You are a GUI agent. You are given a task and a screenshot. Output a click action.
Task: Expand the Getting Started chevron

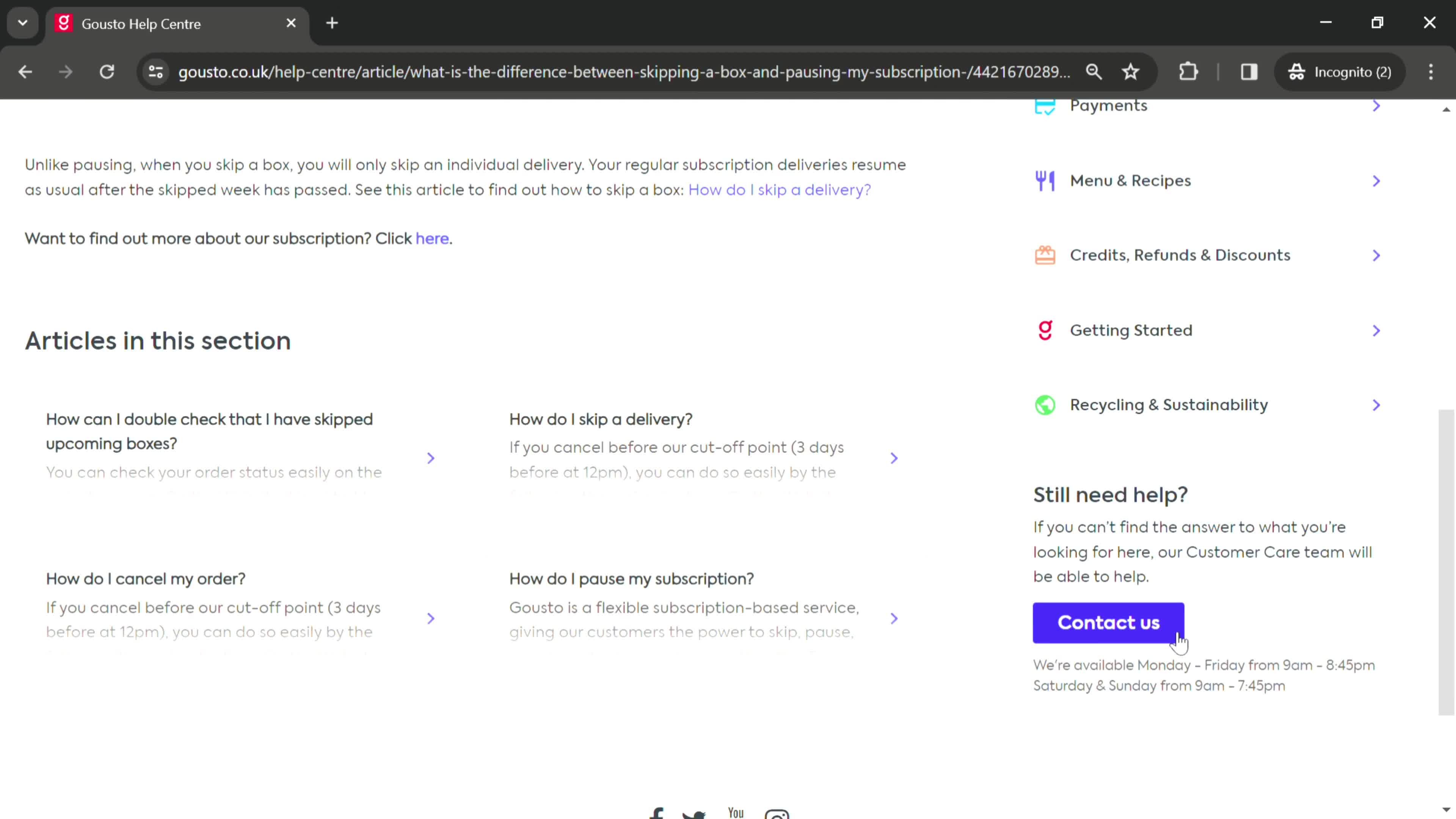[x=1376, y=331]
